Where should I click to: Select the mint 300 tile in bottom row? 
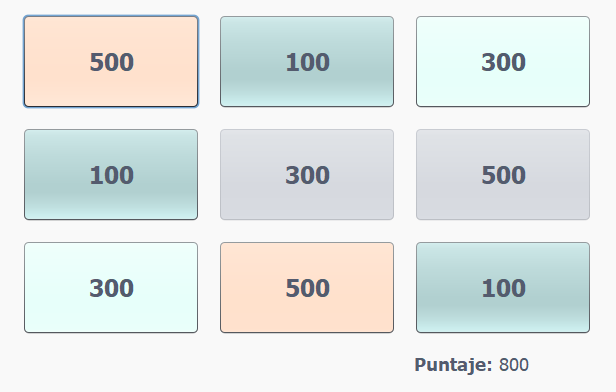pyautogui.click(x=111, y=288)
